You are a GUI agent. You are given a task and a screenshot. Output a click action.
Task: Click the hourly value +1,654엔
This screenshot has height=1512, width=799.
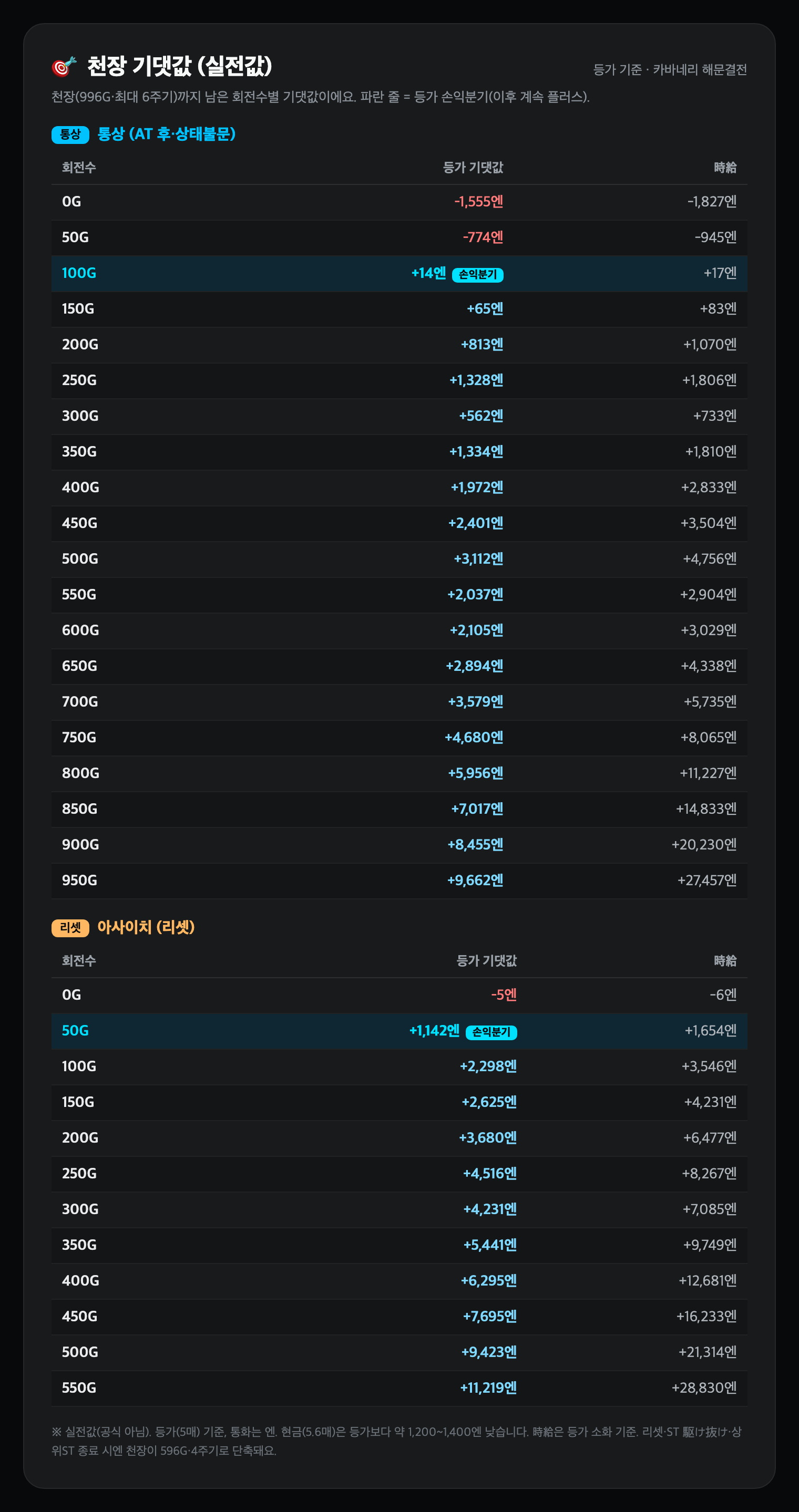710,1031
